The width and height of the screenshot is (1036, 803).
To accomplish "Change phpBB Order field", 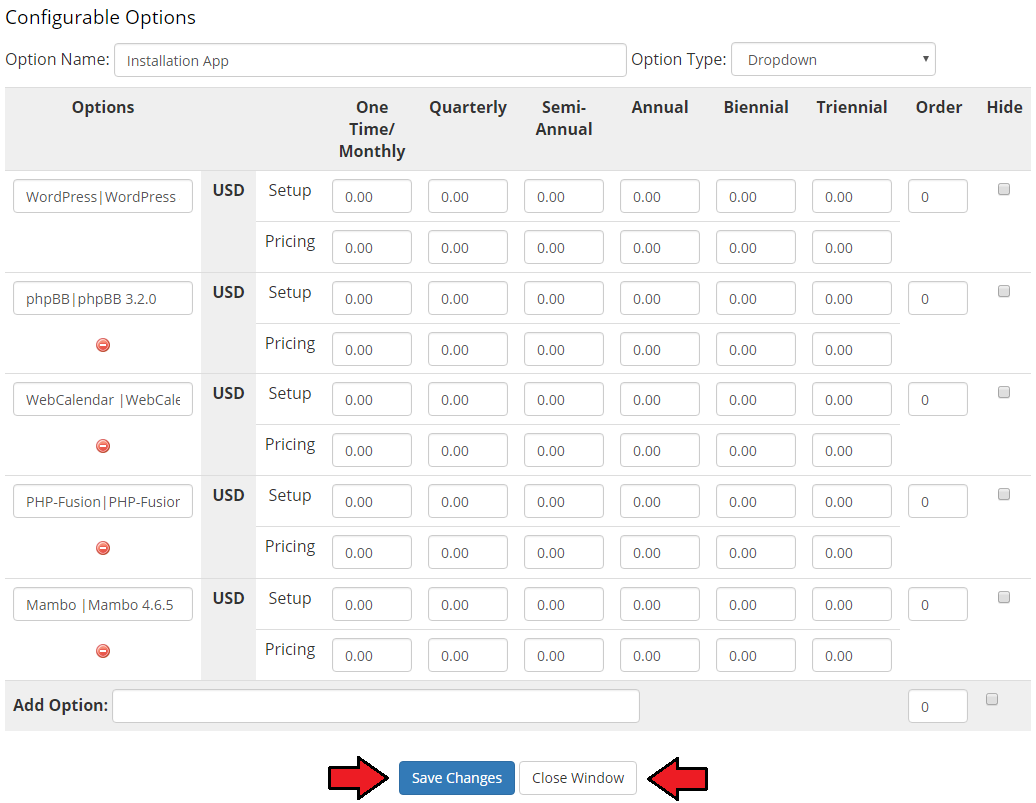I will point(938,298).
